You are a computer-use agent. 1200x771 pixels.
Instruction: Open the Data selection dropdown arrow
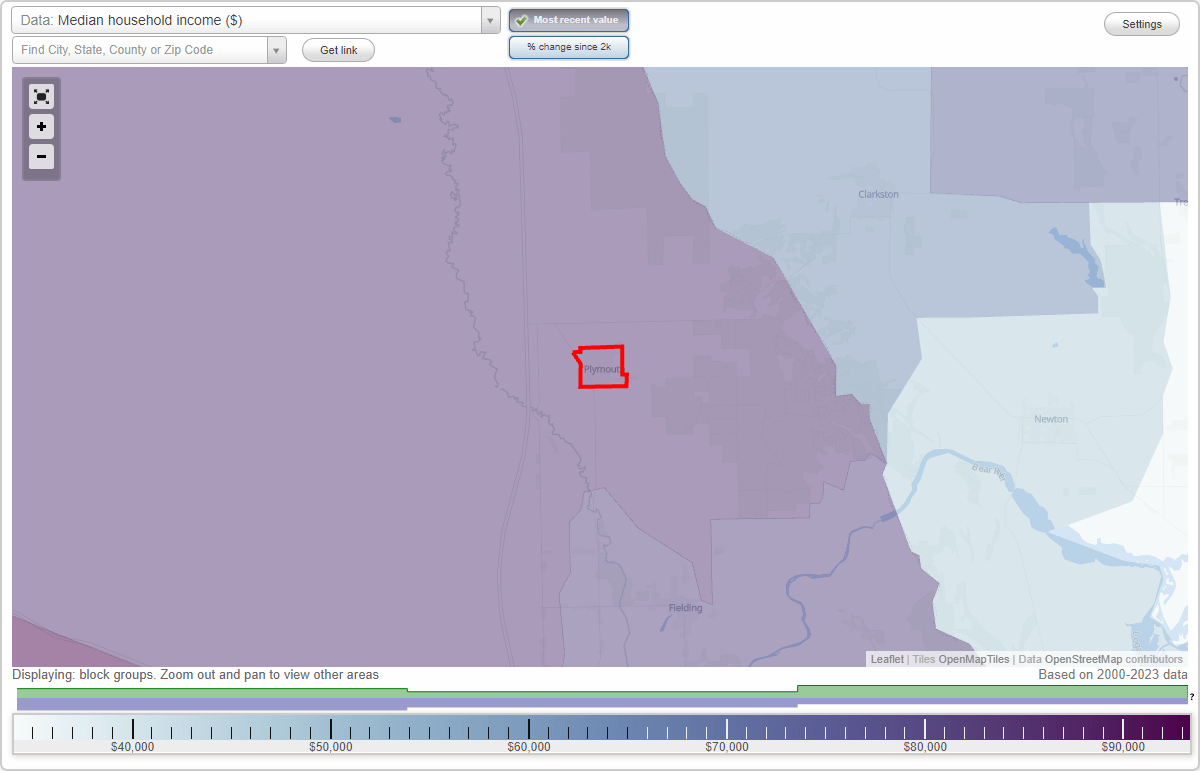pos(489,19)
